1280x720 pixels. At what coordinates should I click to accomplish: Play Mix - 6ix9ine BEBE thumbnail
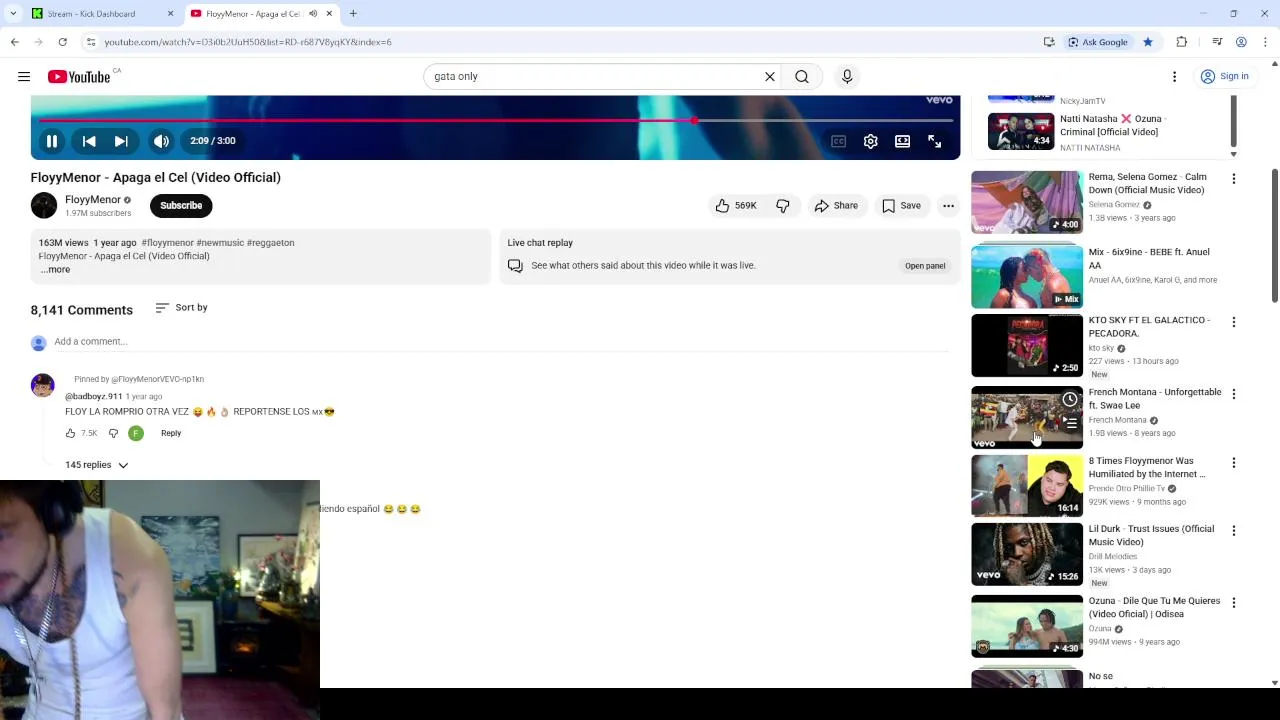coord(1027,277)
